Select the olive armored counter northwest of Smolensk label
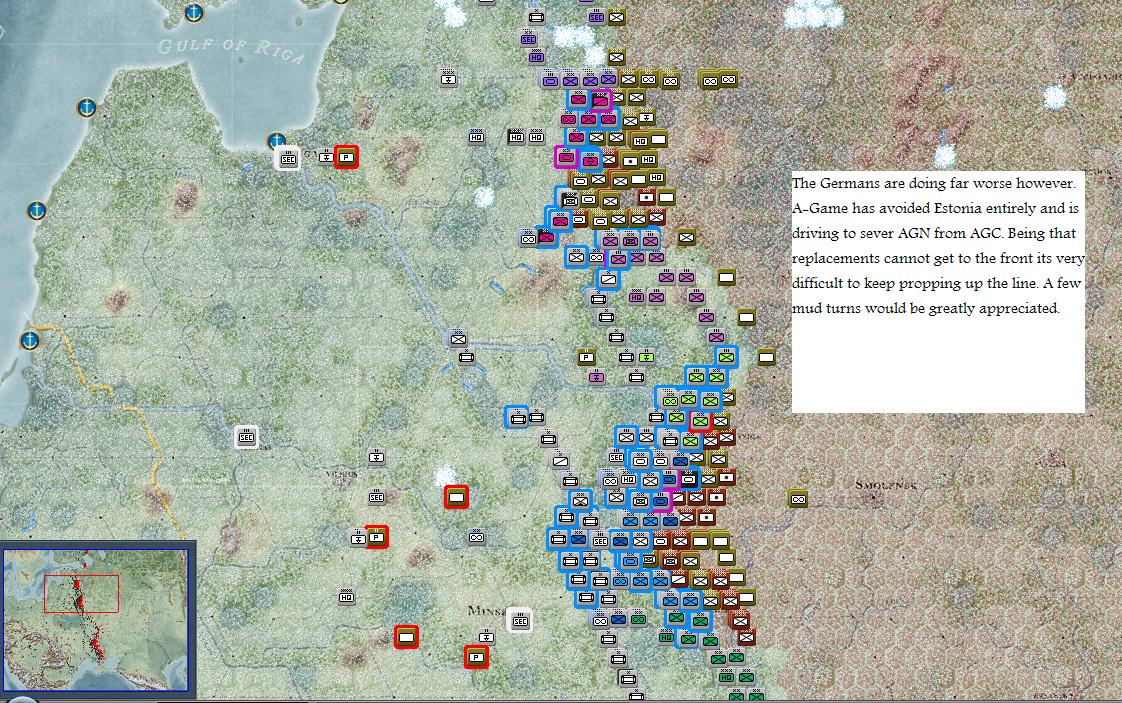Viewport: 1122px width, 703px height. click(798, 499)
